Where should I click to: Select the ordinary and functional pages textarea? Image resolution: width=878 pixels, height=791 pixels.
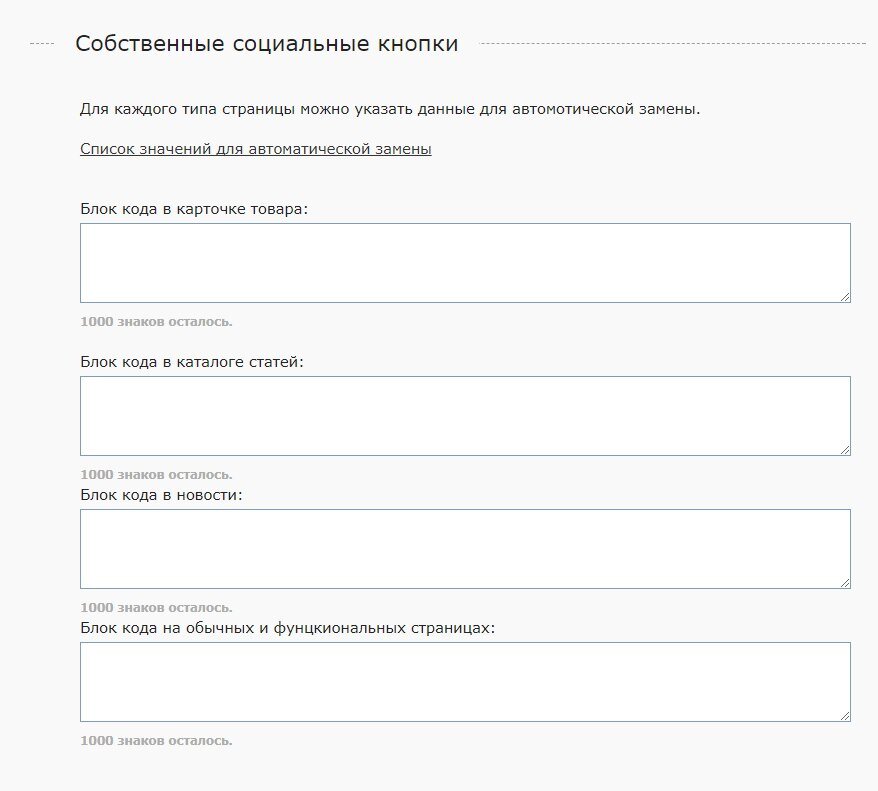point(465,681)
